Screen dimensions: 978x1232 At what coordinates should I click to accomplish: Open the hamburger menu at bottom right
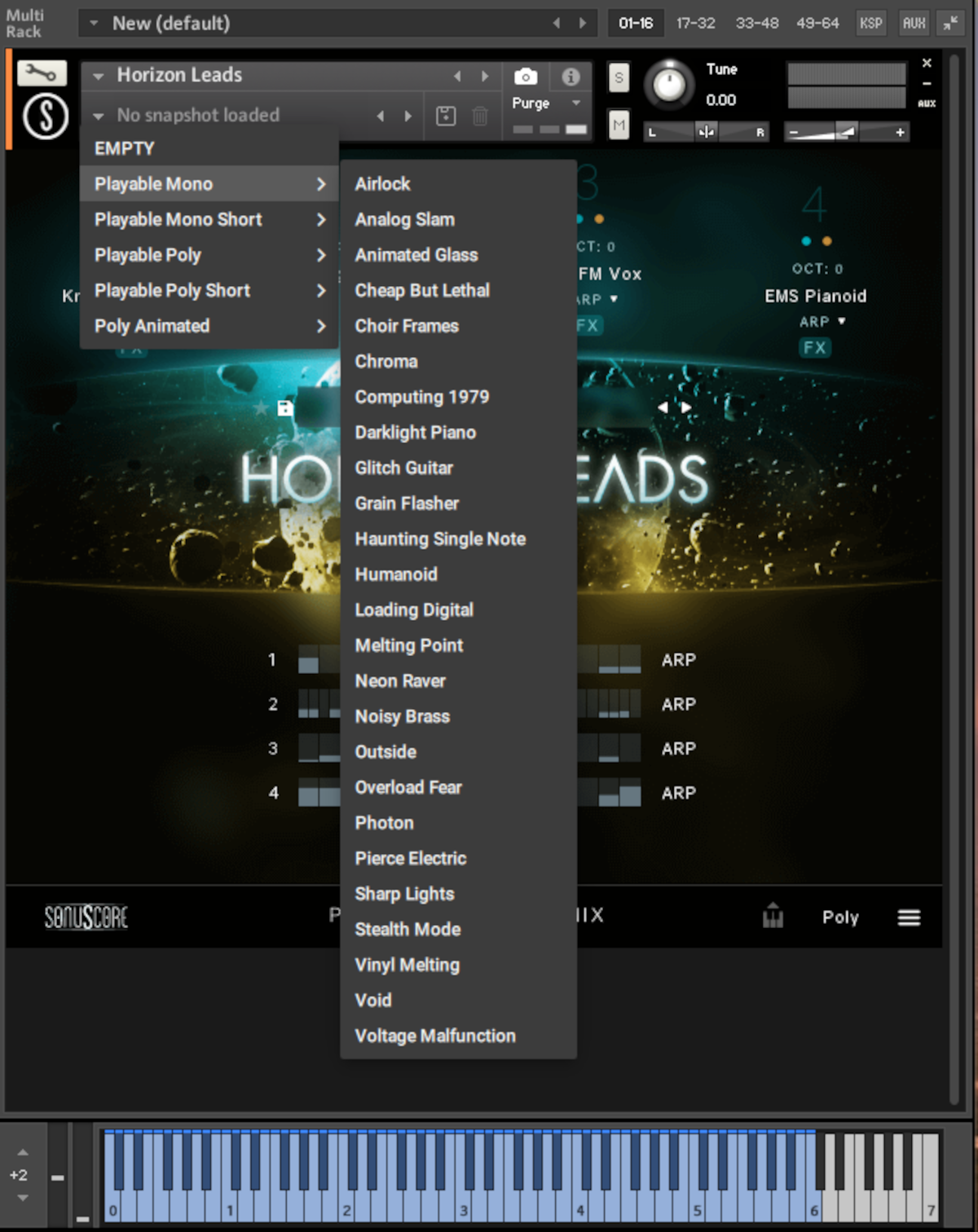(909, 917)
